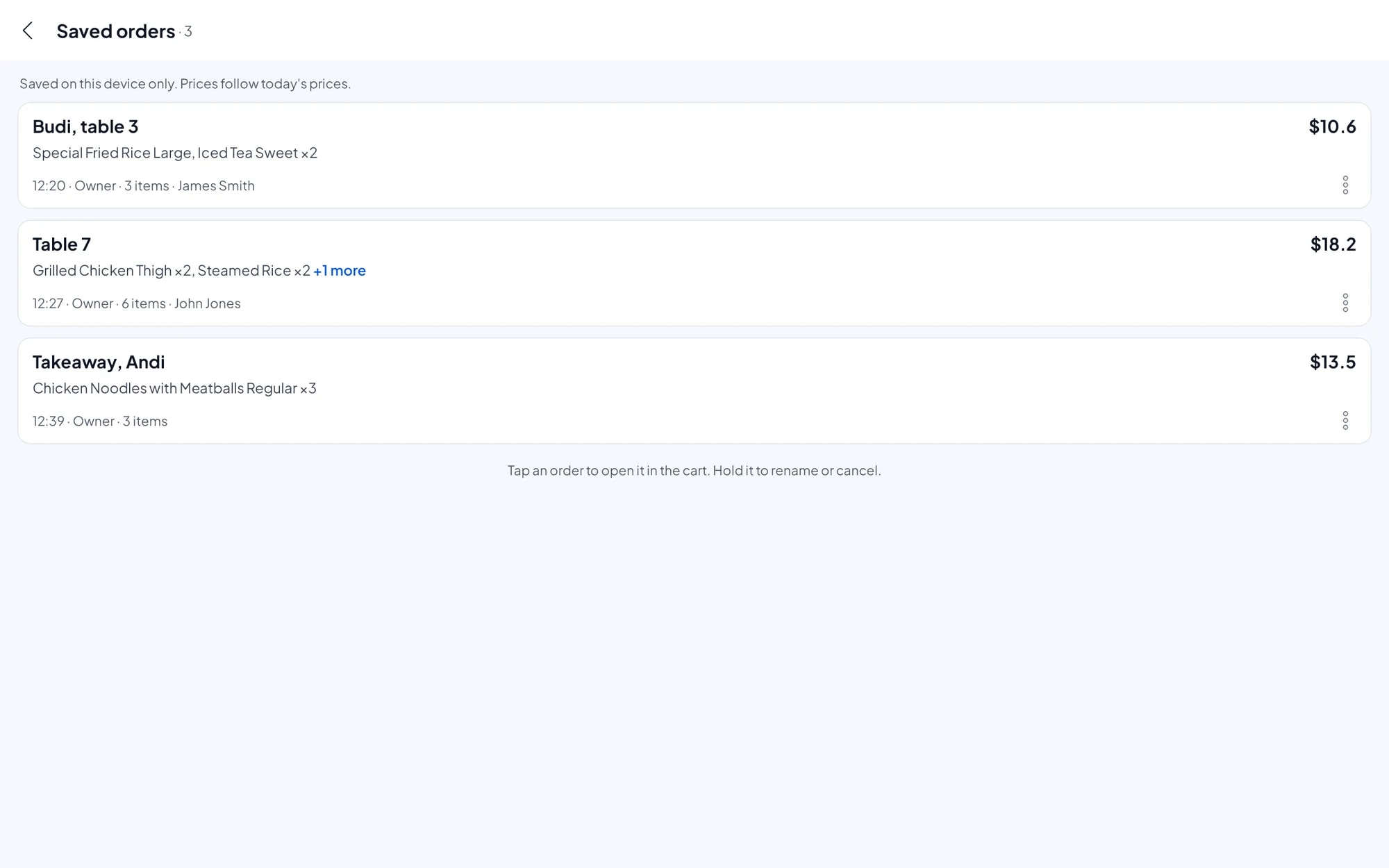Click Chicken Noodles with Meatballs Regular line
Viewport: 1389px width, 868px height.
174,388
